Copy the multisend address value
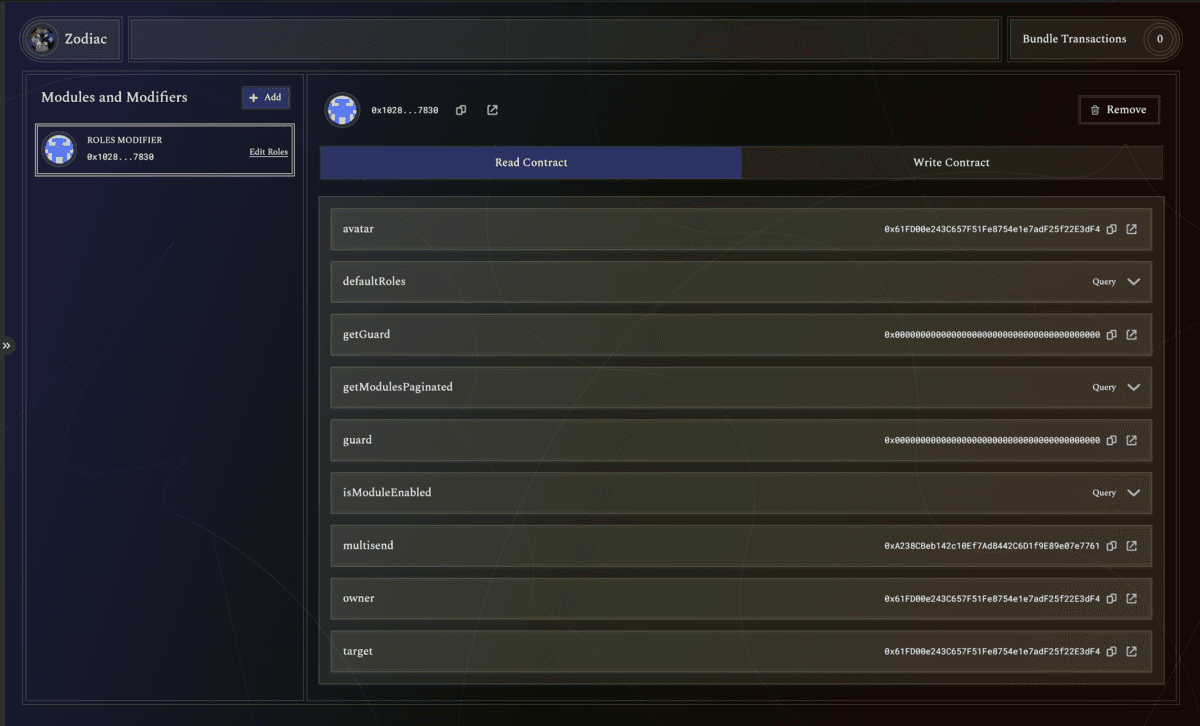The image size is (1200, 726). (x=1111, y=546)
